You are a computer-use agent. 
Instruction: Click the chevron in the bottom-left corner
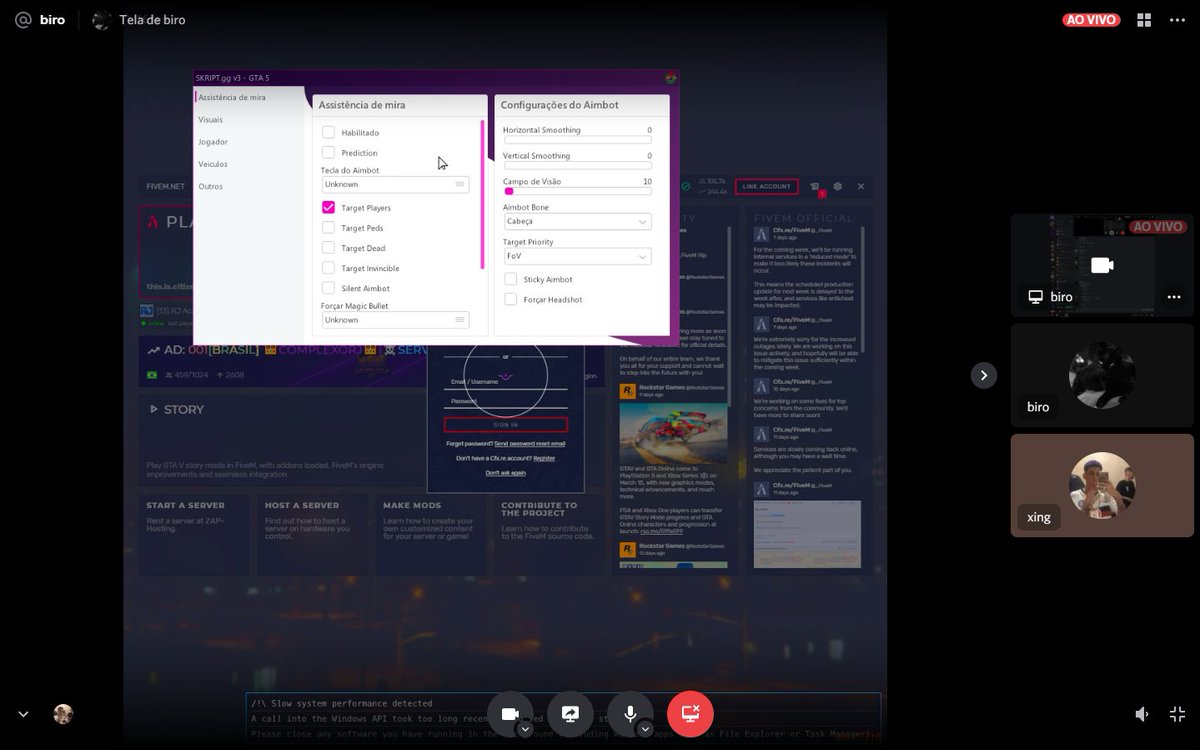tap(24, 714)
